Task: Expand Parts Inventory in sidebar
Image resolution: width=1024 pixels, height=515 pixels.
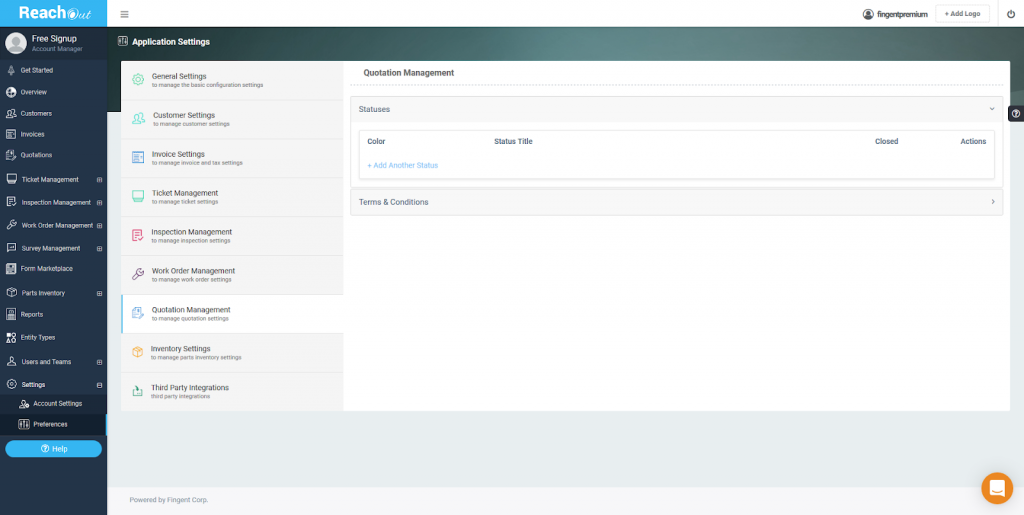Action: 99,293
